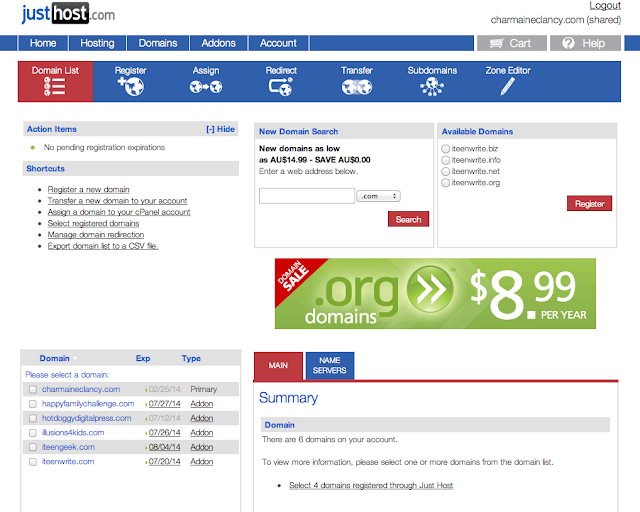
Task: Click Addon type for iteenwrite.com
Action: (202, 462)
